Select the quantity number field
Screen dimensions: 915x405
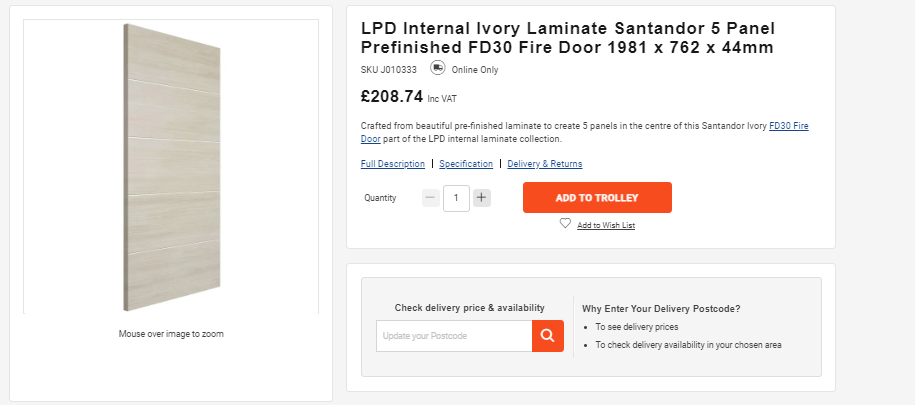(x=456, y=198)
